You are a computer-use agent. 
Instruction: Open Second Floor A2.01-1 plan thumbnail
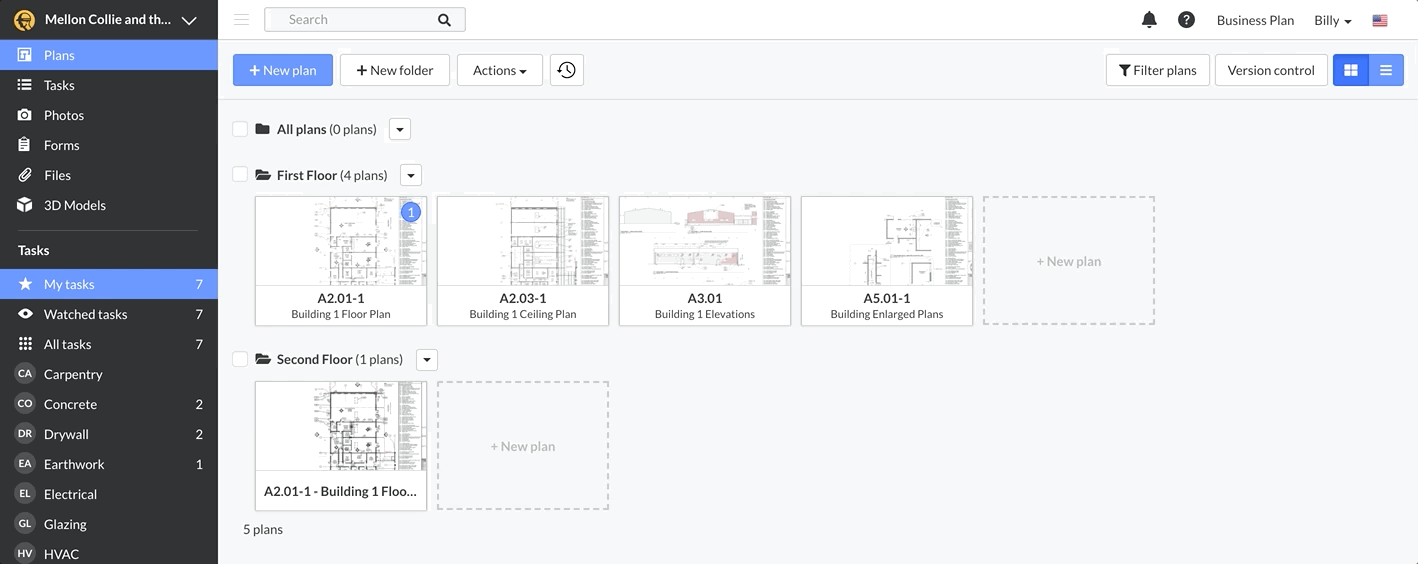[x=341, y=445]
